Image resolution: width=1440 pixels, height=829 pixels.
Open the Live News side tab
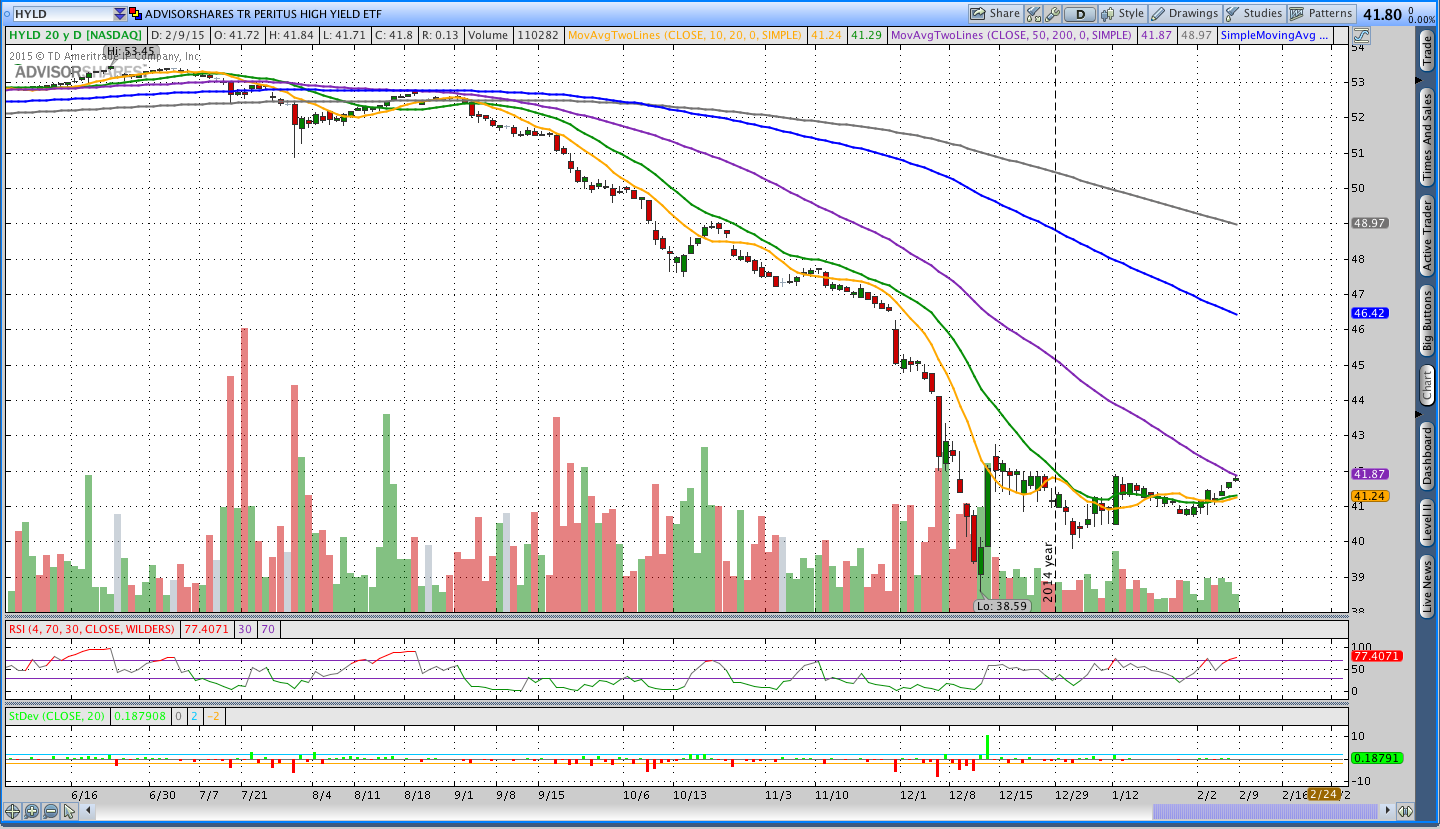point(1427,587)
